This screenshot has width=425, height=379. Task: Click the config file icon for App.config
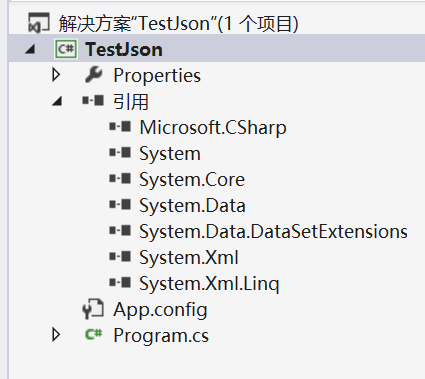tap(93, 309)
